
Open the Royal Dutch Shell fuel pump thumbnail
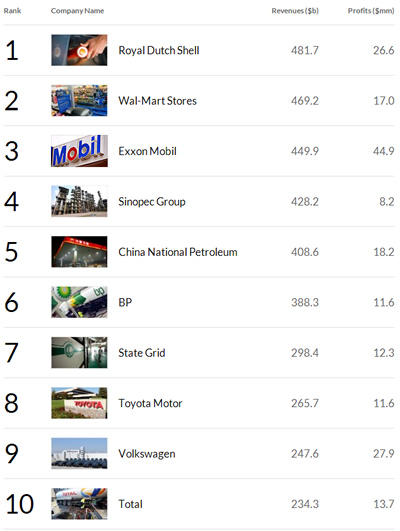(79, 50)
